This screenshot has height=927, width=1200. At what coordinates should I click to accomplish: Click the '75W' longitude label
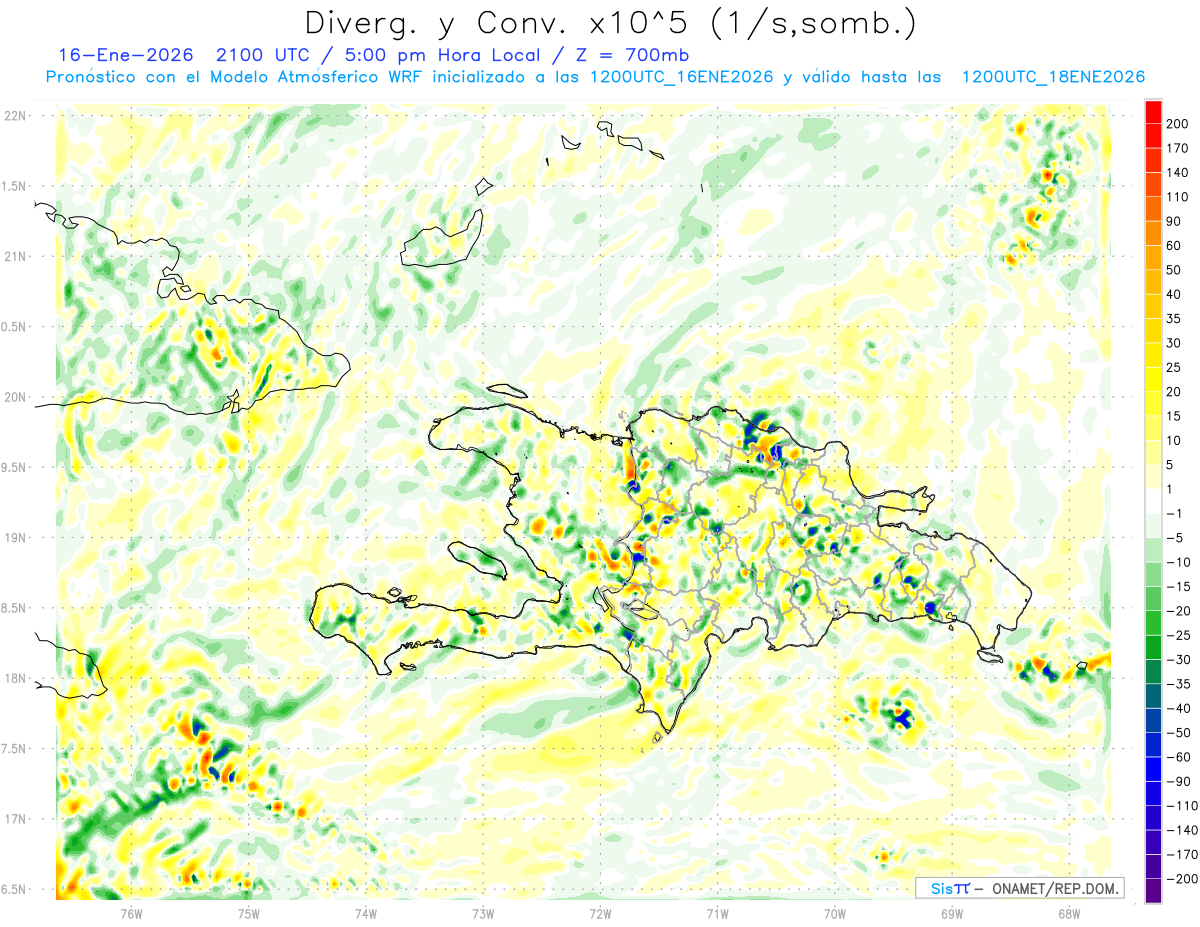click(249, 913)
